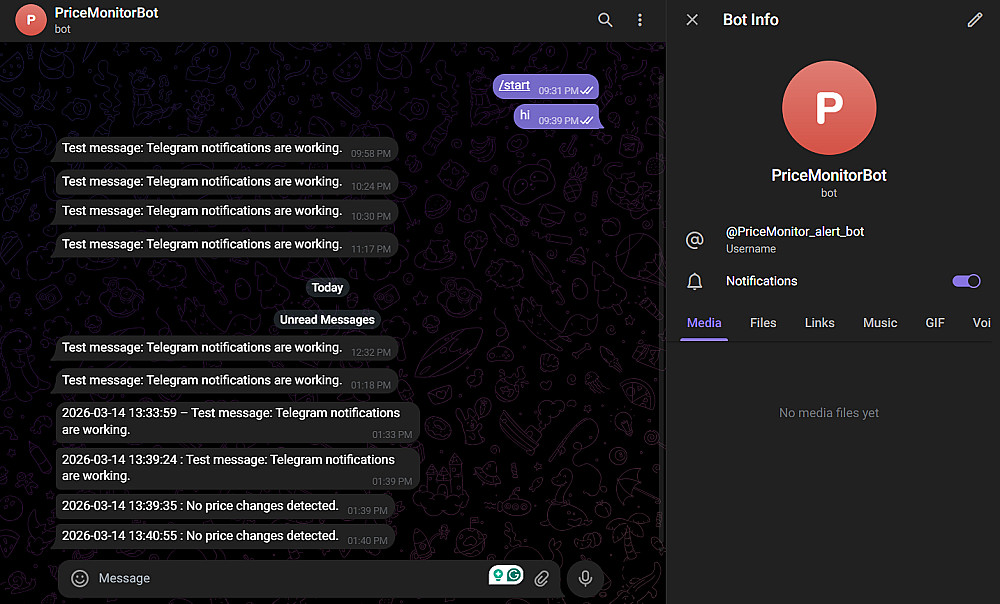Select the test message sent at 09:58 PM
This screenshot has height=604, width=1000.
tap(226, 149)
